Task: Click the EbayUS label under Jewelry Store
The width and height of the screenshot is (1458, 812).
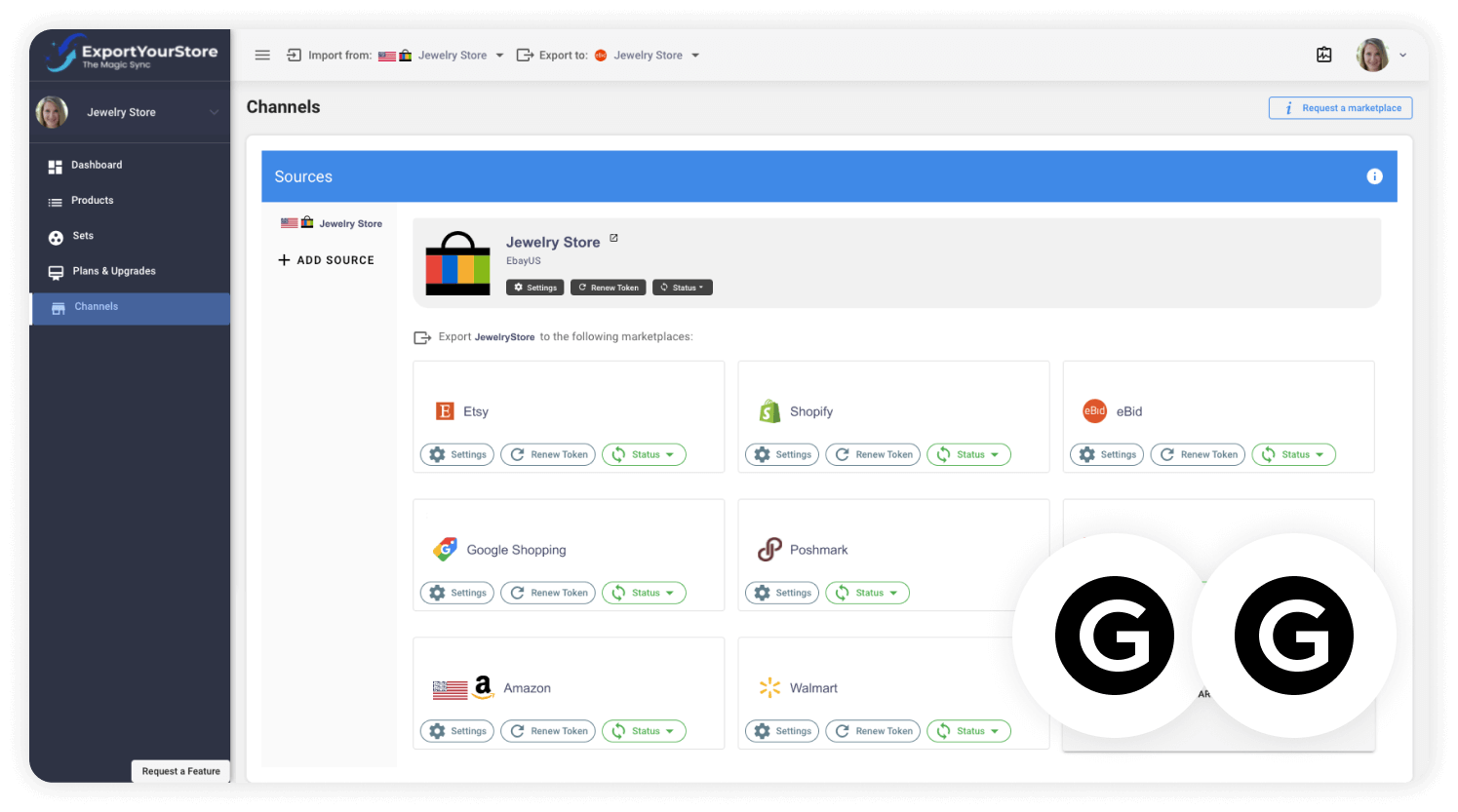Action: point(523,261)
